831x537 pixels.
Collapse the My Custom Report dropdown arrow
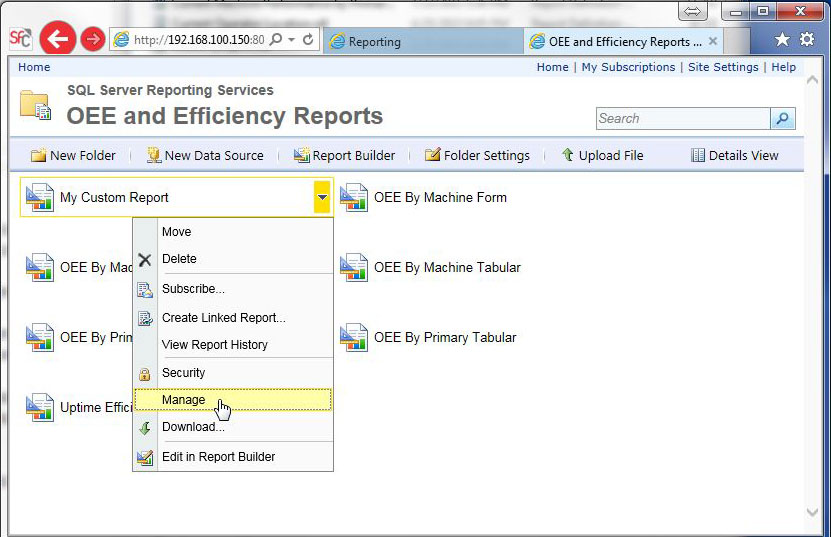pyautogui.click(x=322, y=197)
